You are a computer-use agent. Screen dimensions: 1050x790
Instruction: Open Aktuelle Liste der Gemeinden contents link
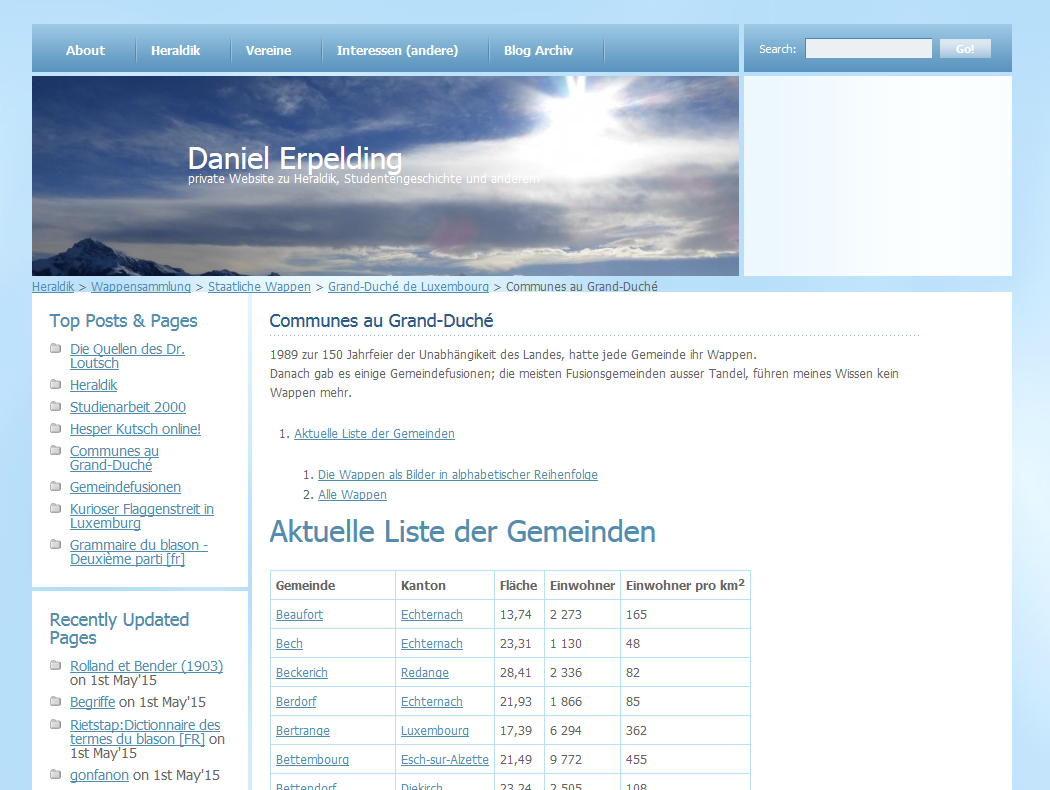coord(374,434)
